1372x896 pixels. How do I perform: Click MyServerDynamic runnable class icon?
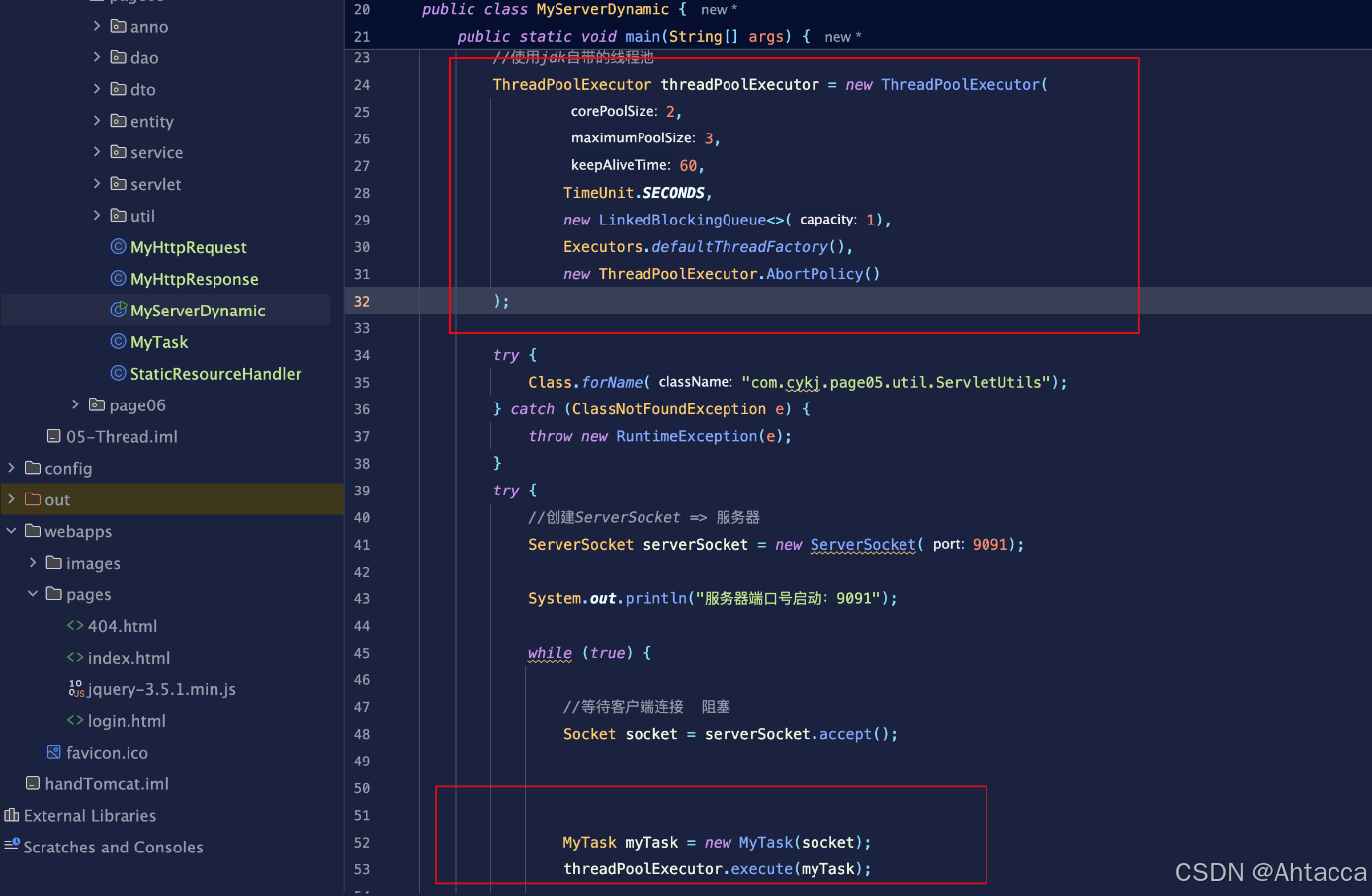118,311
